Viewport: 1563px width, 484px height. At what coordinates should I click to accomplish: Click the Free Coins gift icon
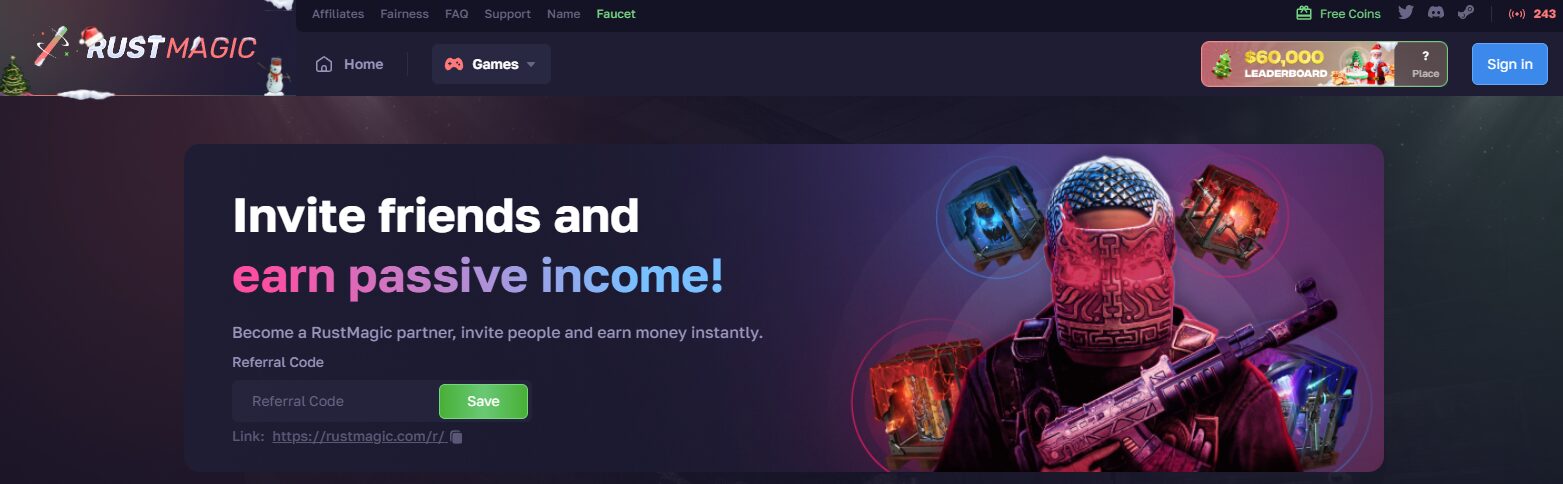[1304, 13]
